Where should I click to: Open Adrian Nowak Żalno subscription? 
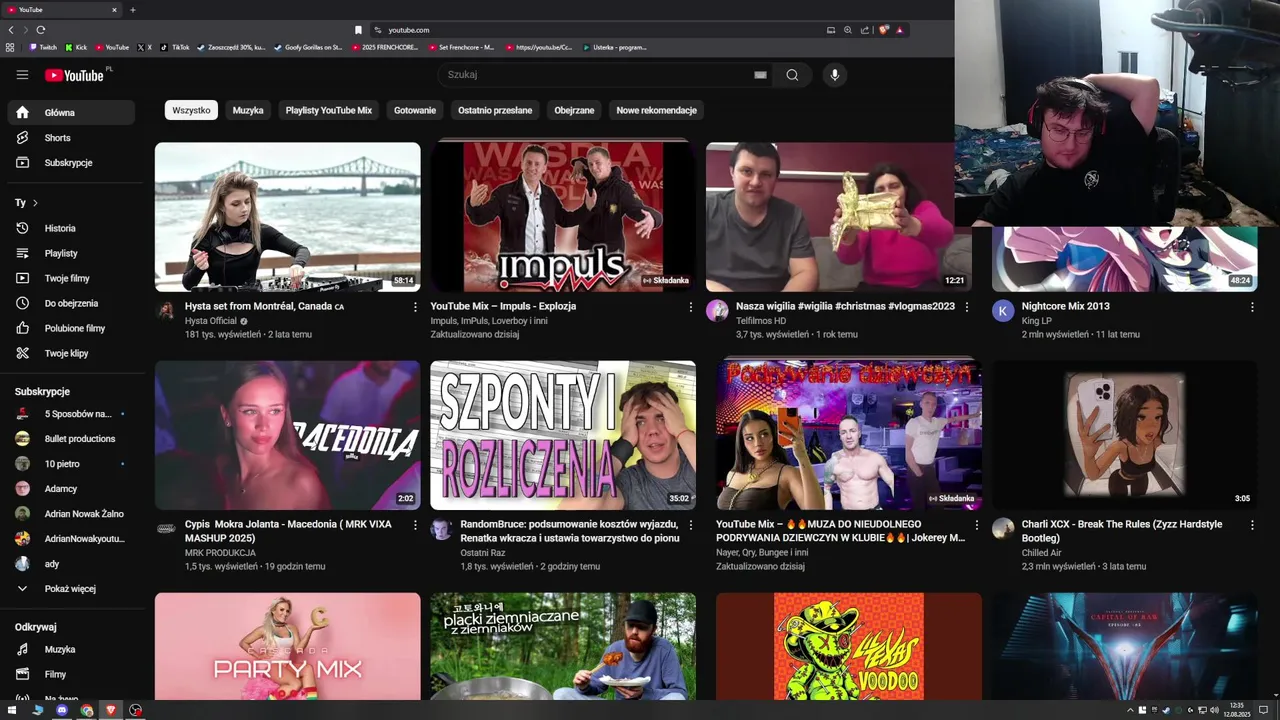click(x=70, y=514)
